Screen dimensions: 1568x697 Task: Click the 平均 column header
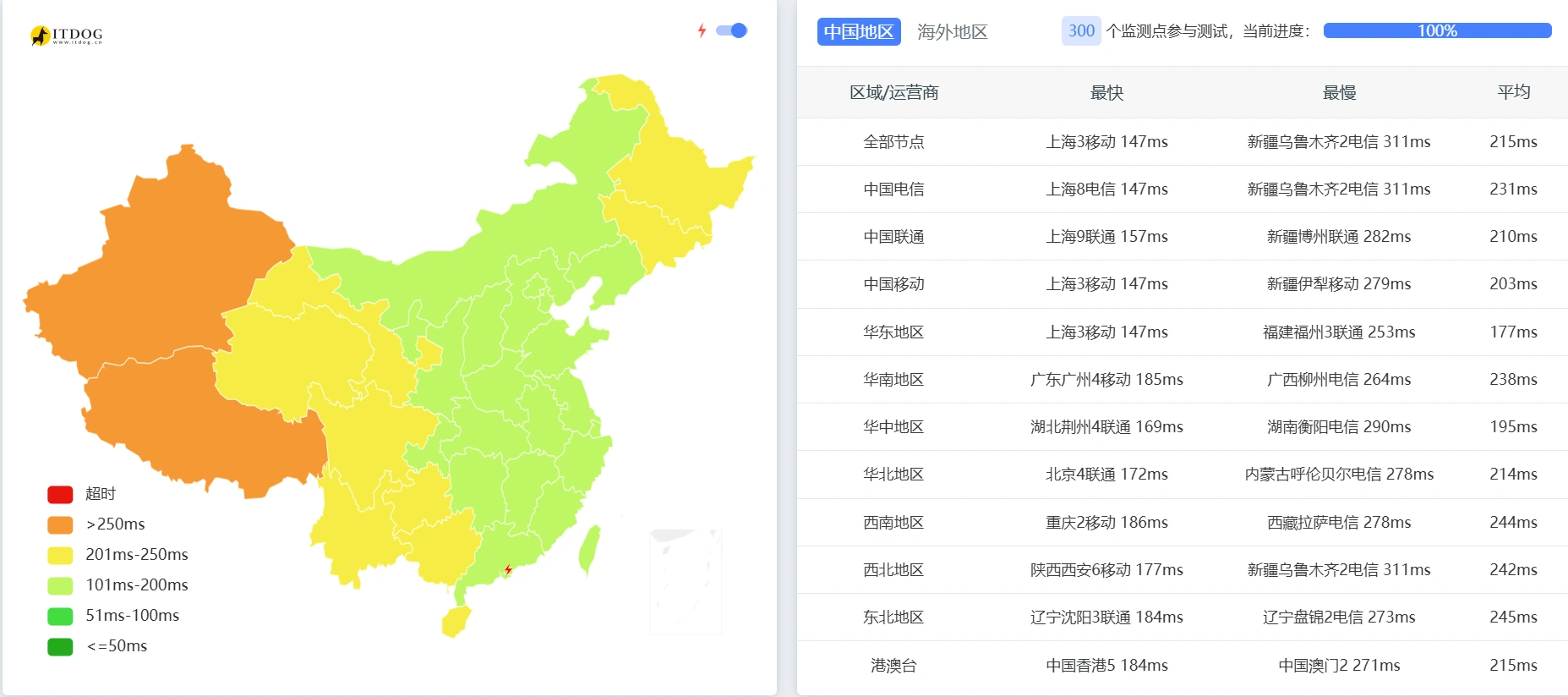click(x=1513, y=92)
